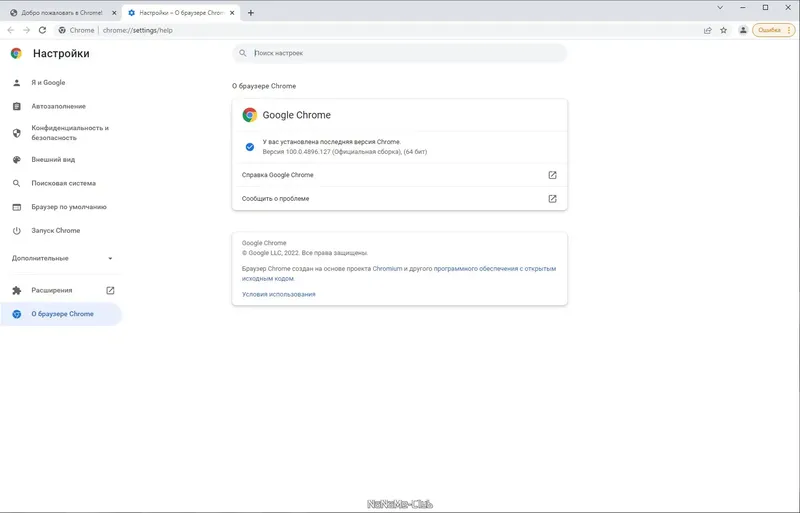This screenshot has height=513, width=800.
Task: Click the Google Chrome logo in about card
Action: [x=249, y=115]
